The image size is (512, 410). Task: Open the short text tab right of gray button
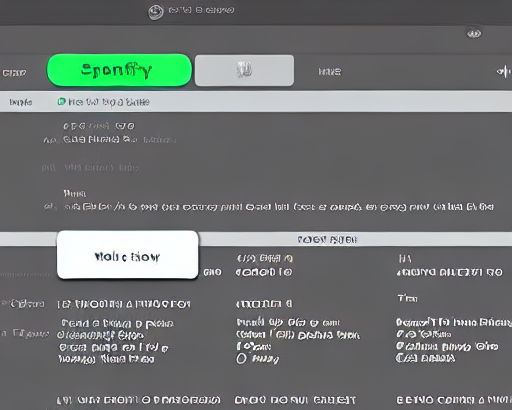click(x=330, y=72)
